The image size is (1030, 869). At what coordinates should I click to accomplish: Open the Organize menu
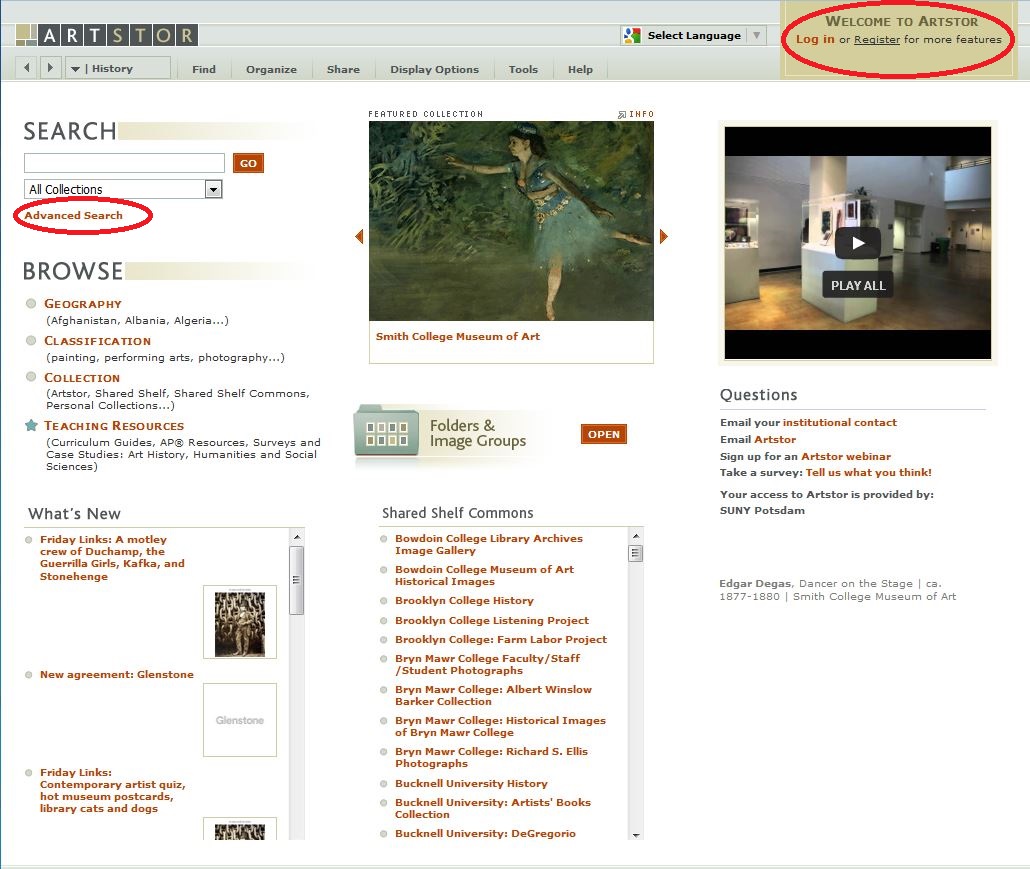[x=271, y=69]
